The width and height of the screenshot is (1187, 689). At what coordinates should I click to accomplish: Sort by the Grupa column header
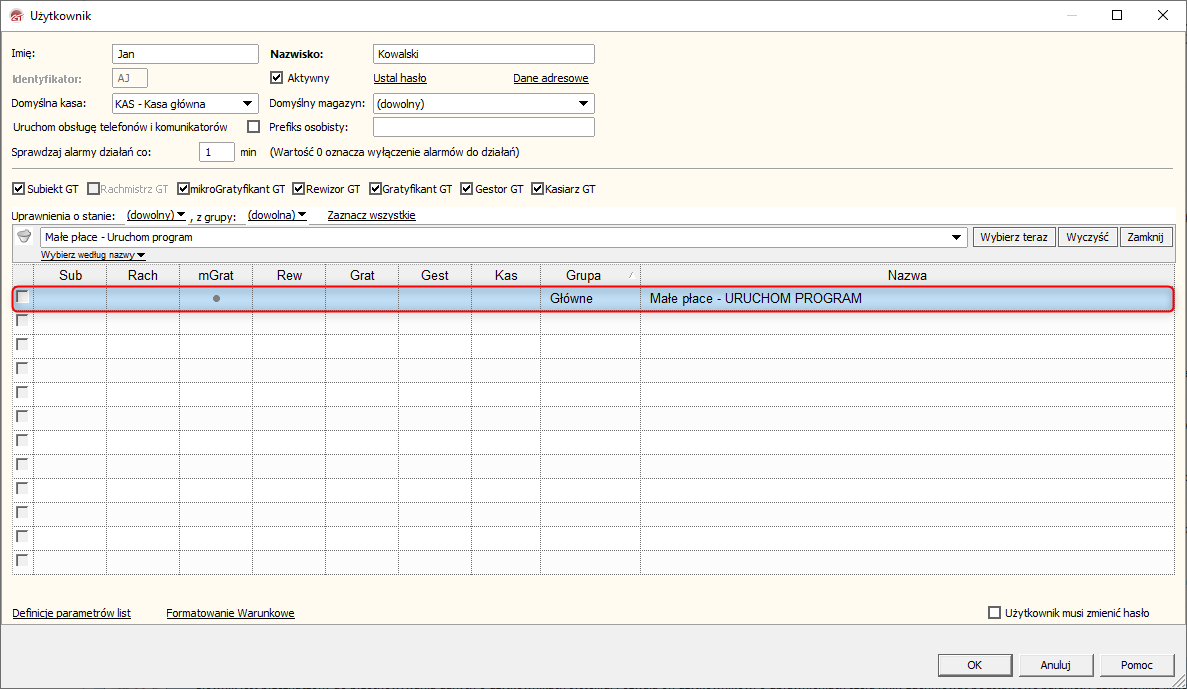tap(590, 276)
